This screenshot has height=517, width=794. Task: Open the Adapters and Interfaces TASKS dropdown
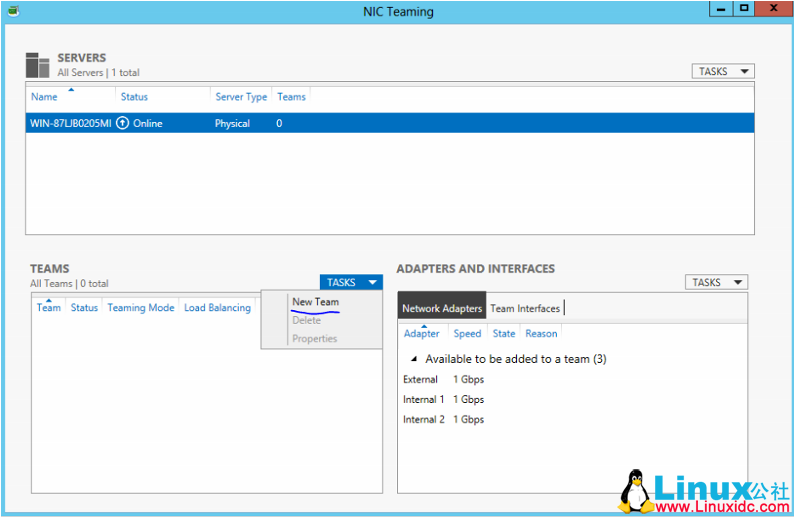pos(716,282)
